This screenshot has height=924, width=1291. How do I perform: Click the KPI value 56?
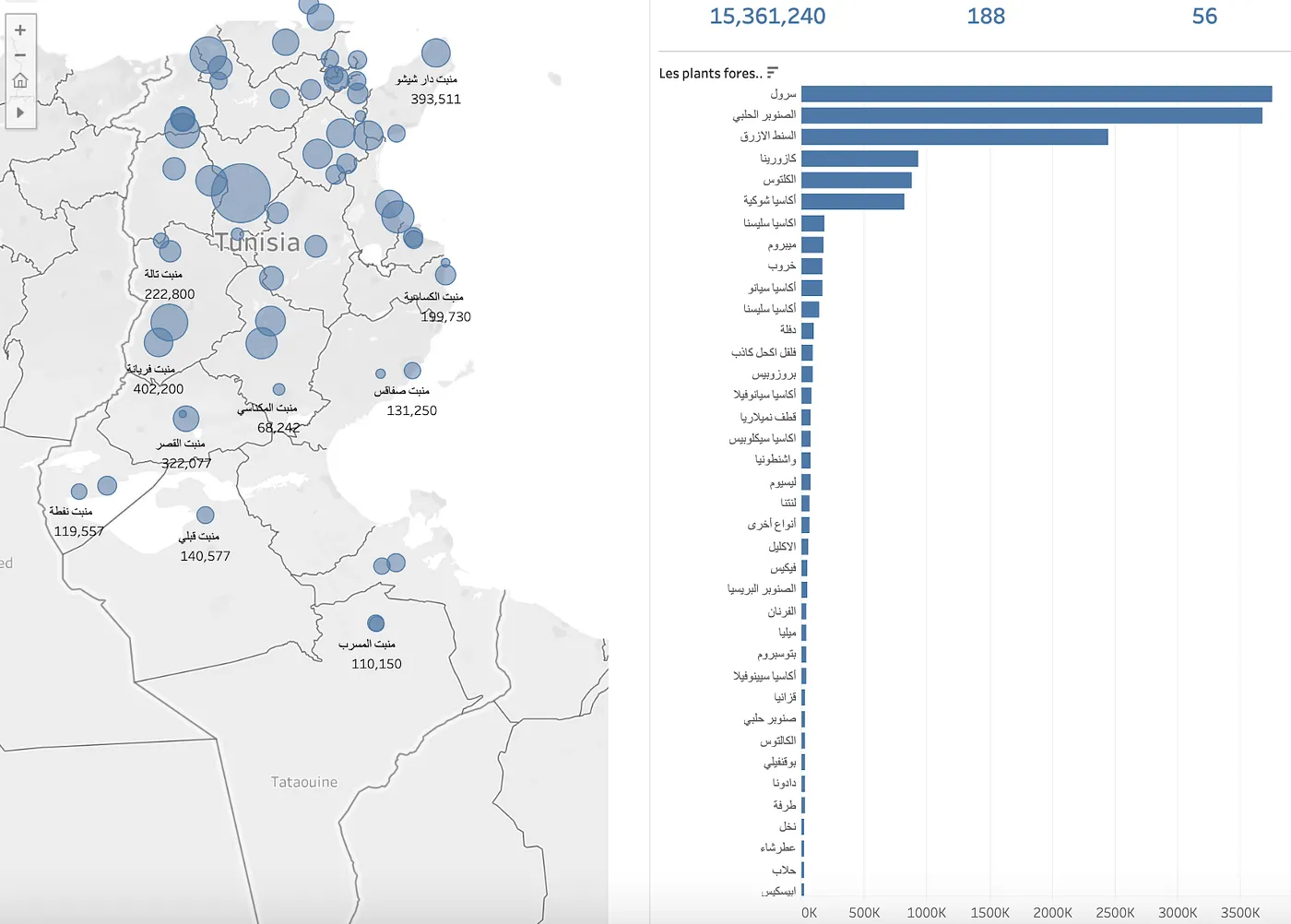pyautogui.click(x=1203, y=16)
